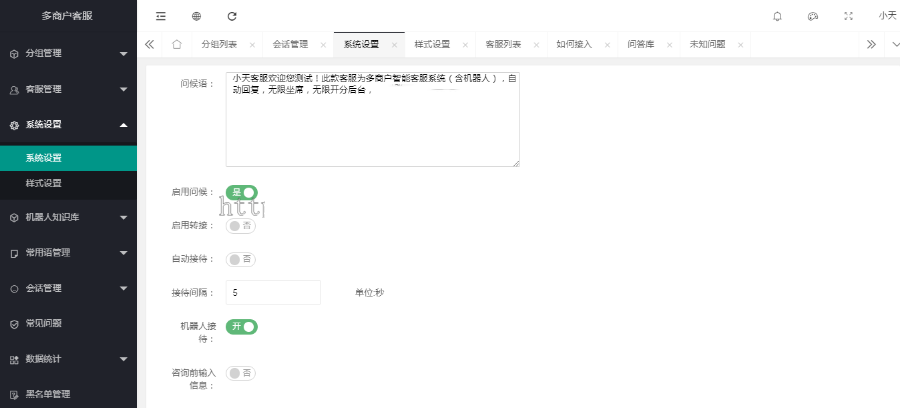Click the 接待间隔 input field
Viewport: 900px width, 408px height.
click(x=273, y=293)
